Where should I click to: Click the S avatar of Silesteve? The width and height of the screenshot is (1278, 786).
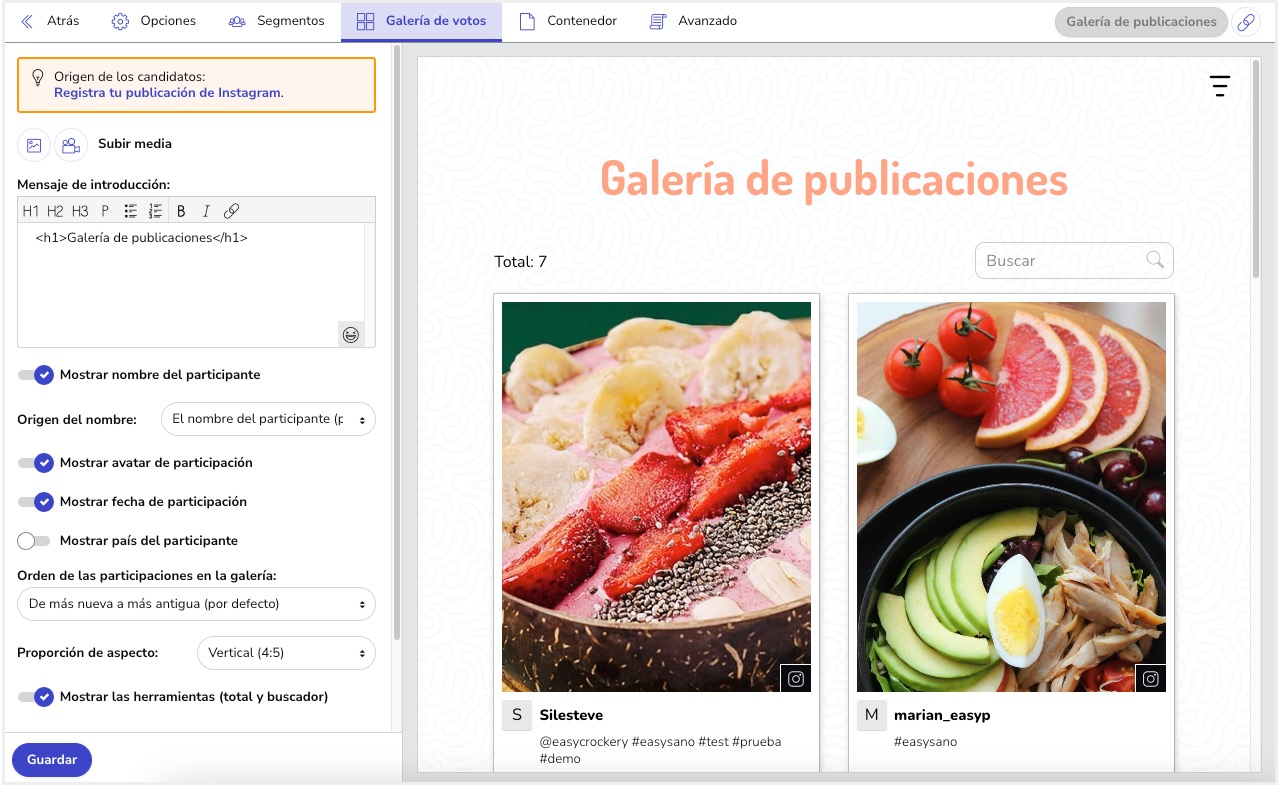click(x=517, y=715)
